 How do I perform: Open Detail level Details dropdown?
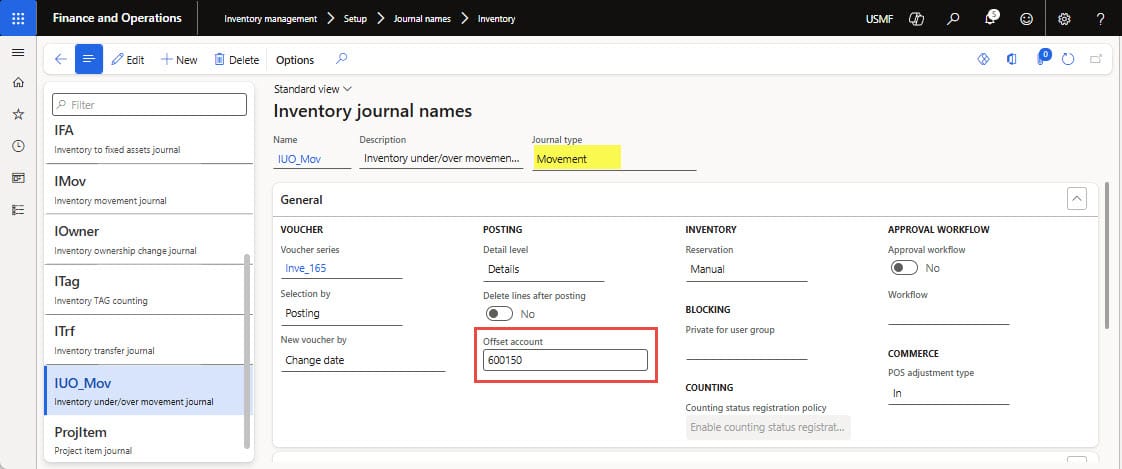[544, 270]
